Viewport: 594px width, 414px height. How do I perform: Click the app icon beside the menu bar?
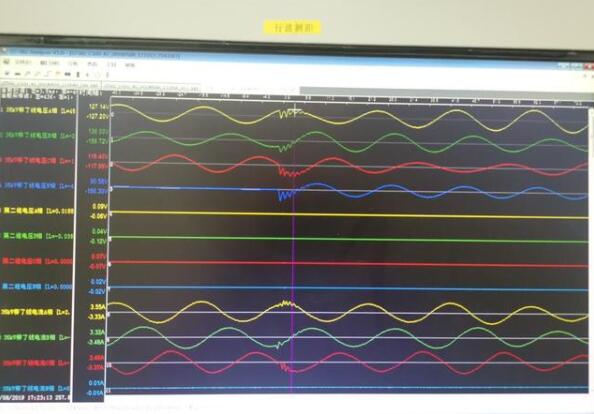[6, 62]
